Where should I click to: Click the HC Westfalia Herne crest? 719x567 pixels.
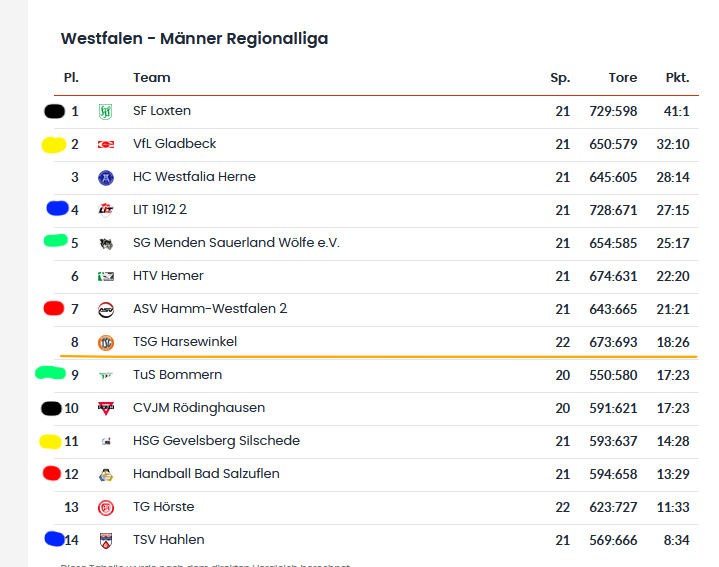(105, 177)
